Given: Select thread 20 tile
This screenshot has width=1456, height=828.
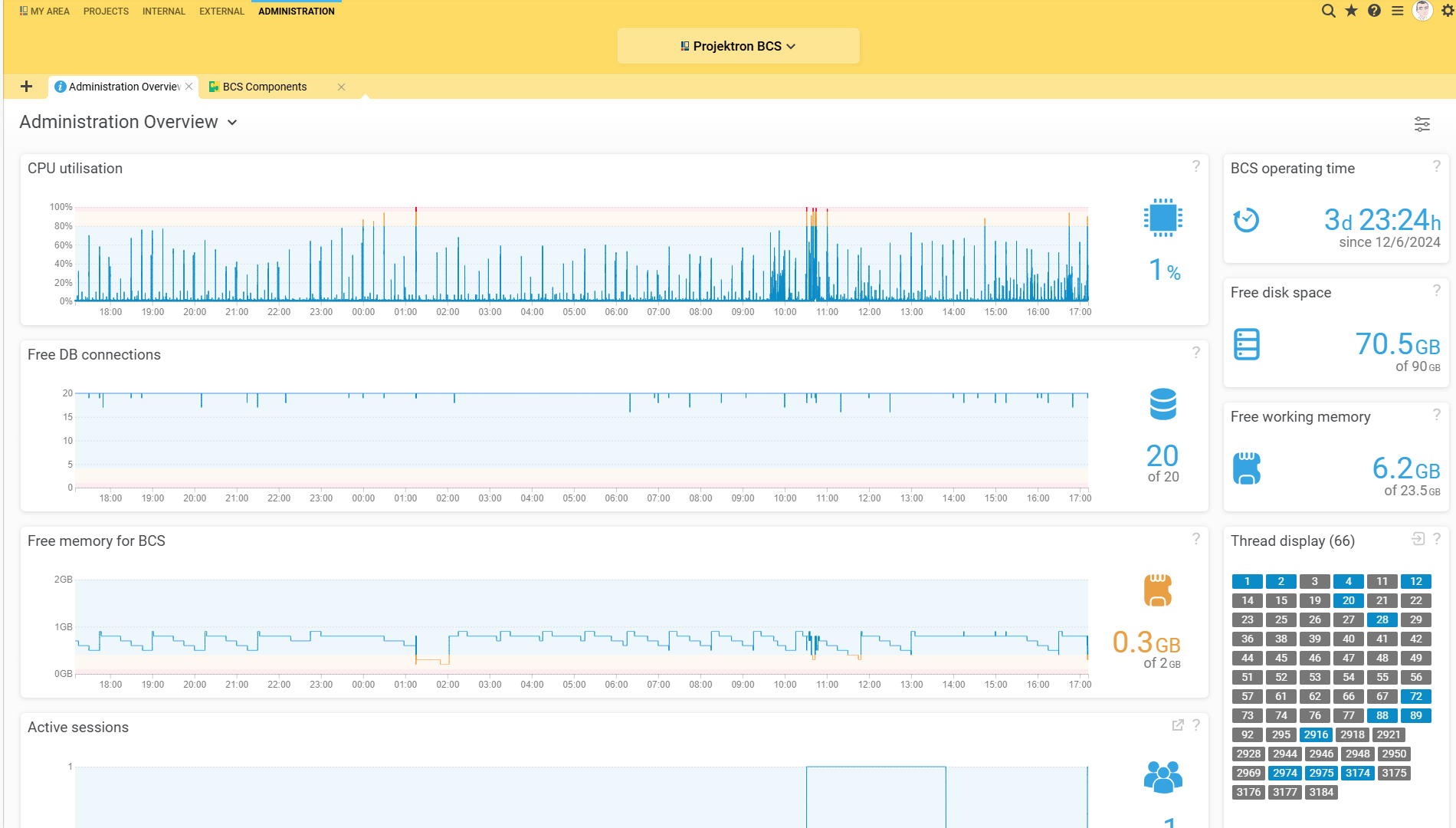Looking at the screenshot, I should [1349, 600].
